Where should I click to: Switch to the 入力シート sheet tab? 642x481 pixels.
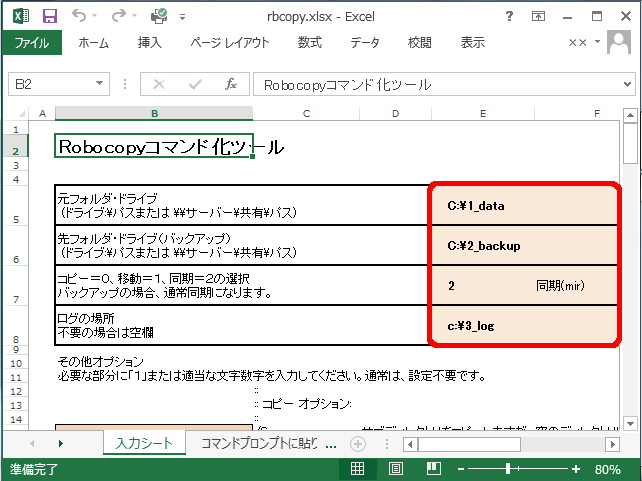(144, 443)
